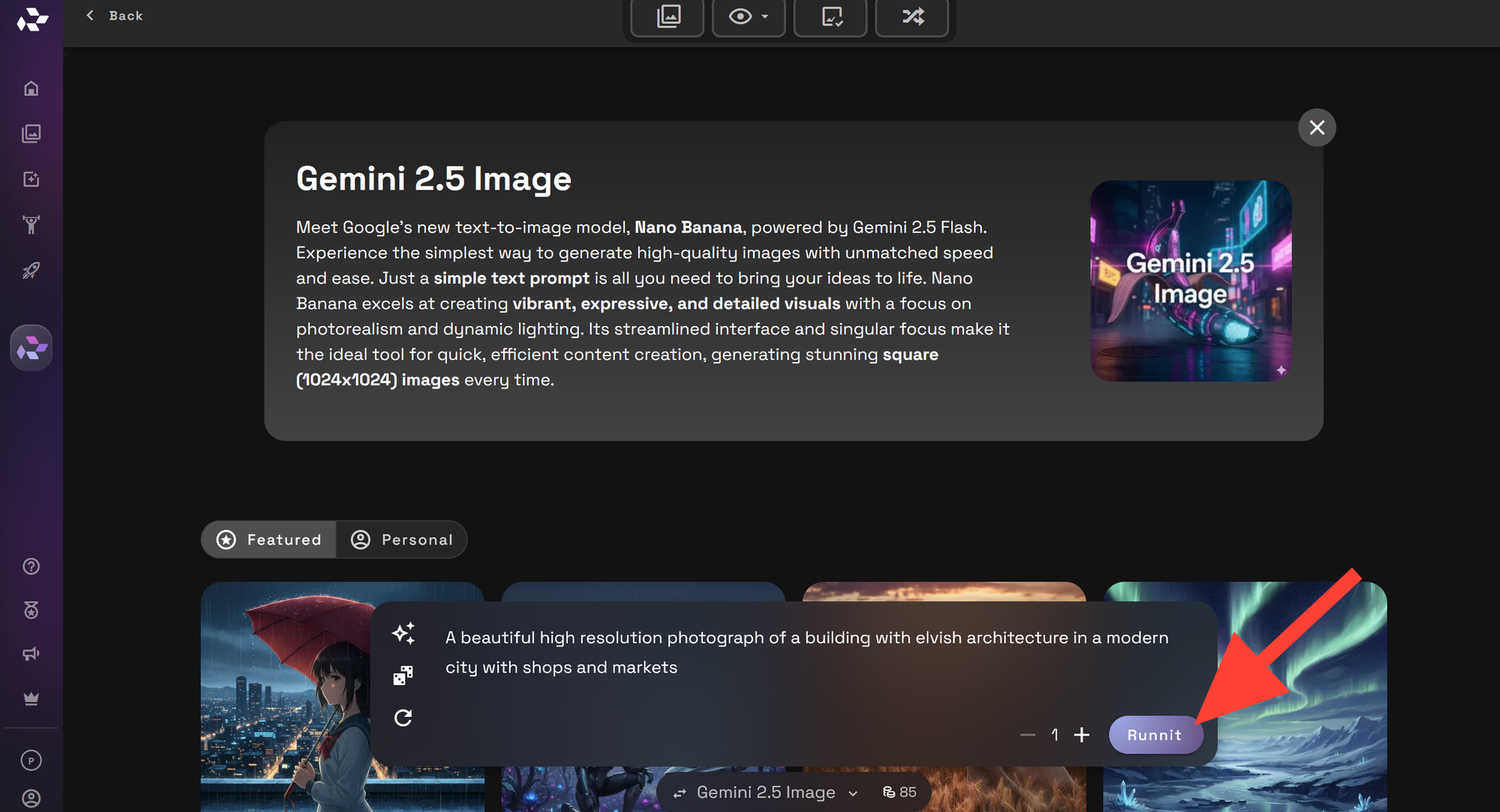1500x812 pixels.
Task: Click the dice randomize prompt icon
Action: 403,674
